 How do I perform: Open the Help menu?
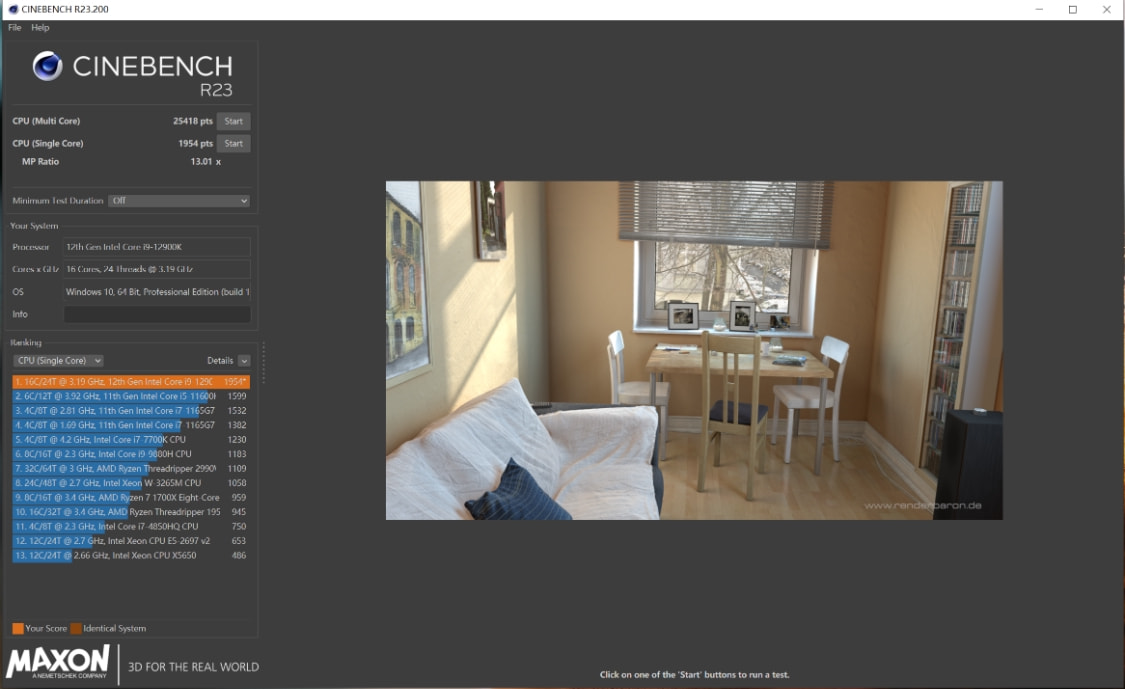coord(40,27)
